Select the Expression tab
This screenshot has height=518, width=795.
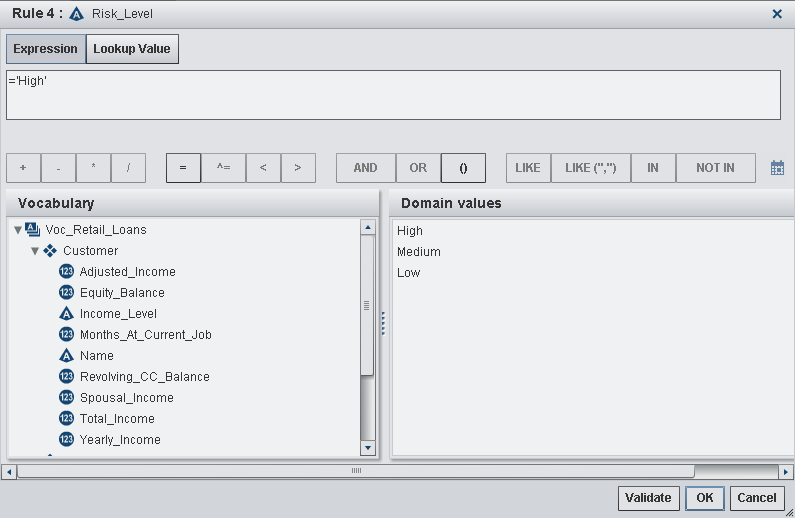pos(45,49)
